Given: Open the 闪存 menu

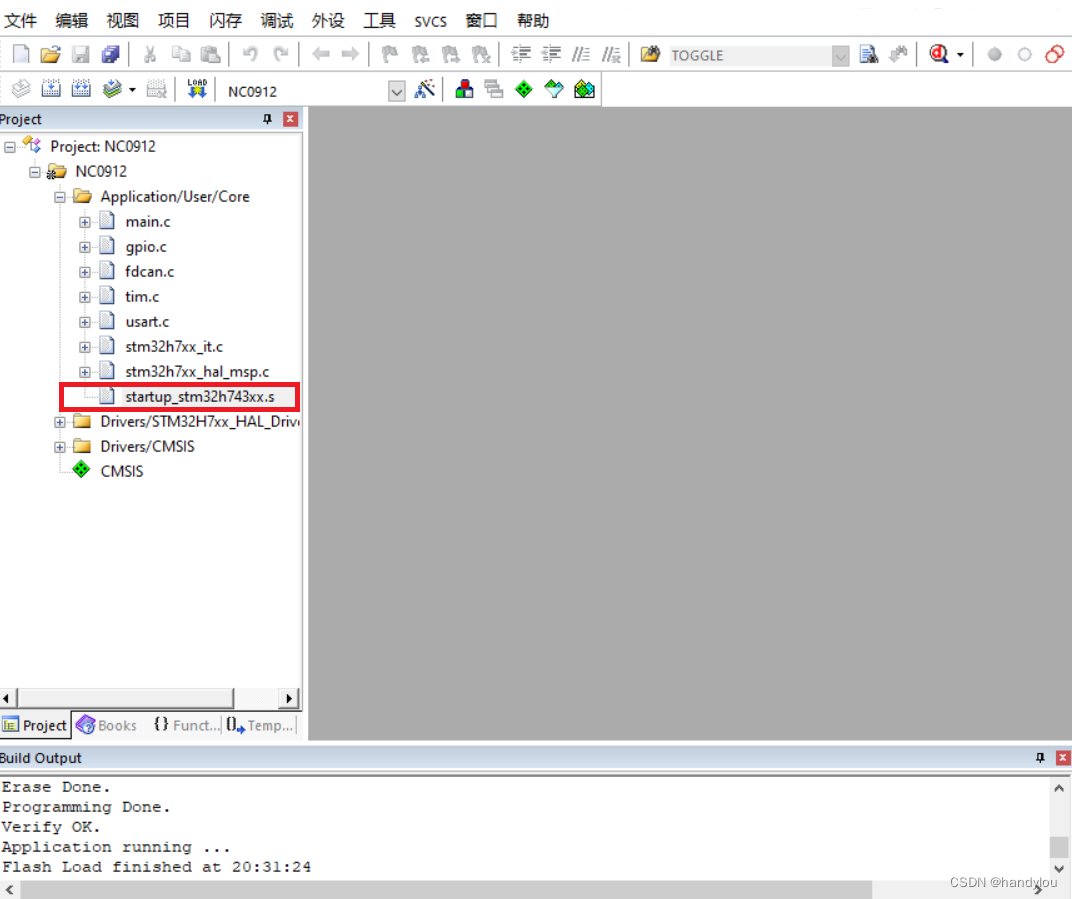Looking at the screenshot, I should point(226,21).
